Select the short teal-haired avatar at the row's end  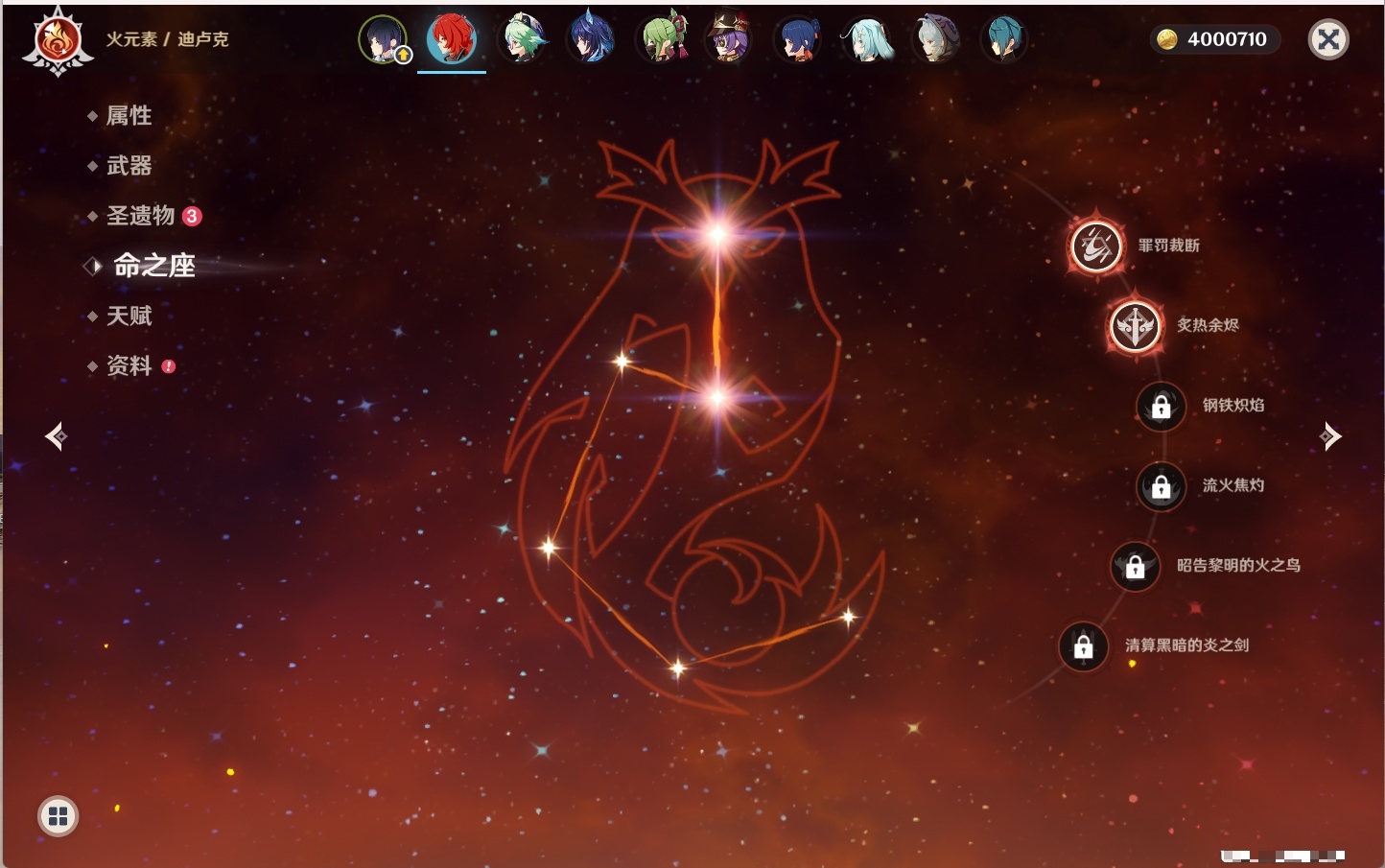(x=1004, y=39)
